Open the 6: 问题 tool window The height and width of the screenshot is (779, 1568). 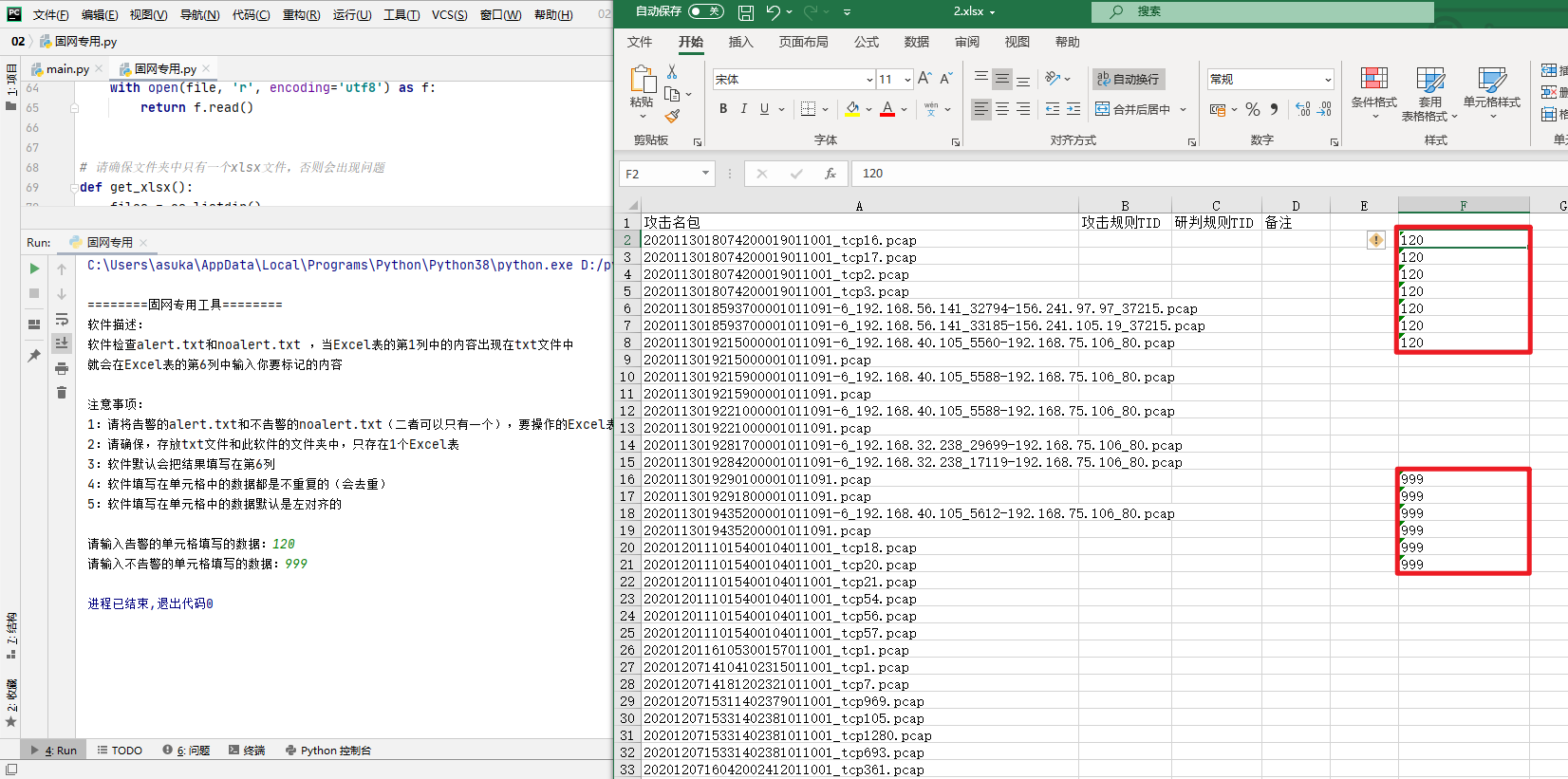click(x=186, y=751)
